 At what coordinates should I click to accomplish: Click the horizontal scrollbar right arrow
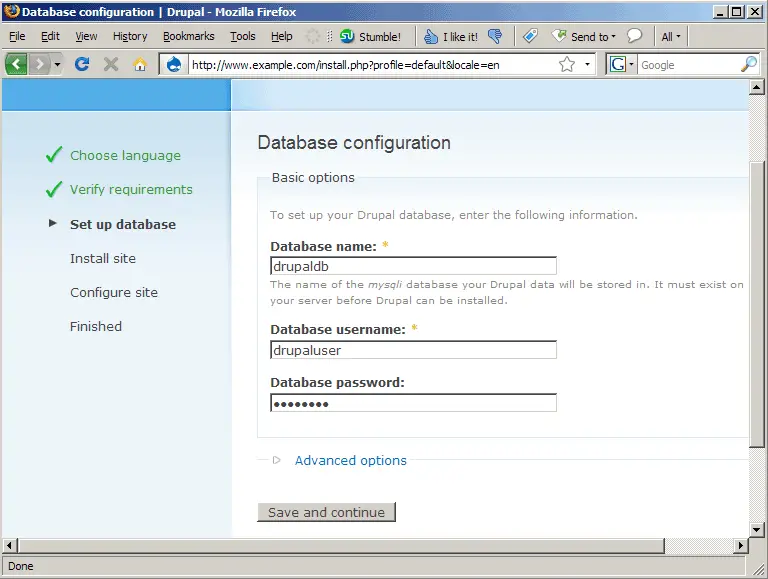[x=741, y=545]
